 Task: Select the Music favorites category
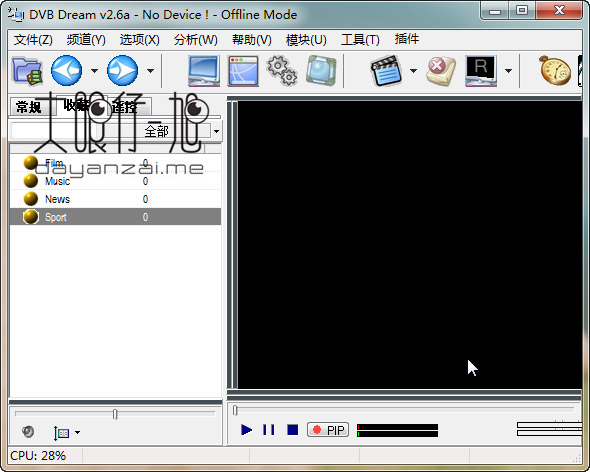pyautogui.click(x=115, y=181)
